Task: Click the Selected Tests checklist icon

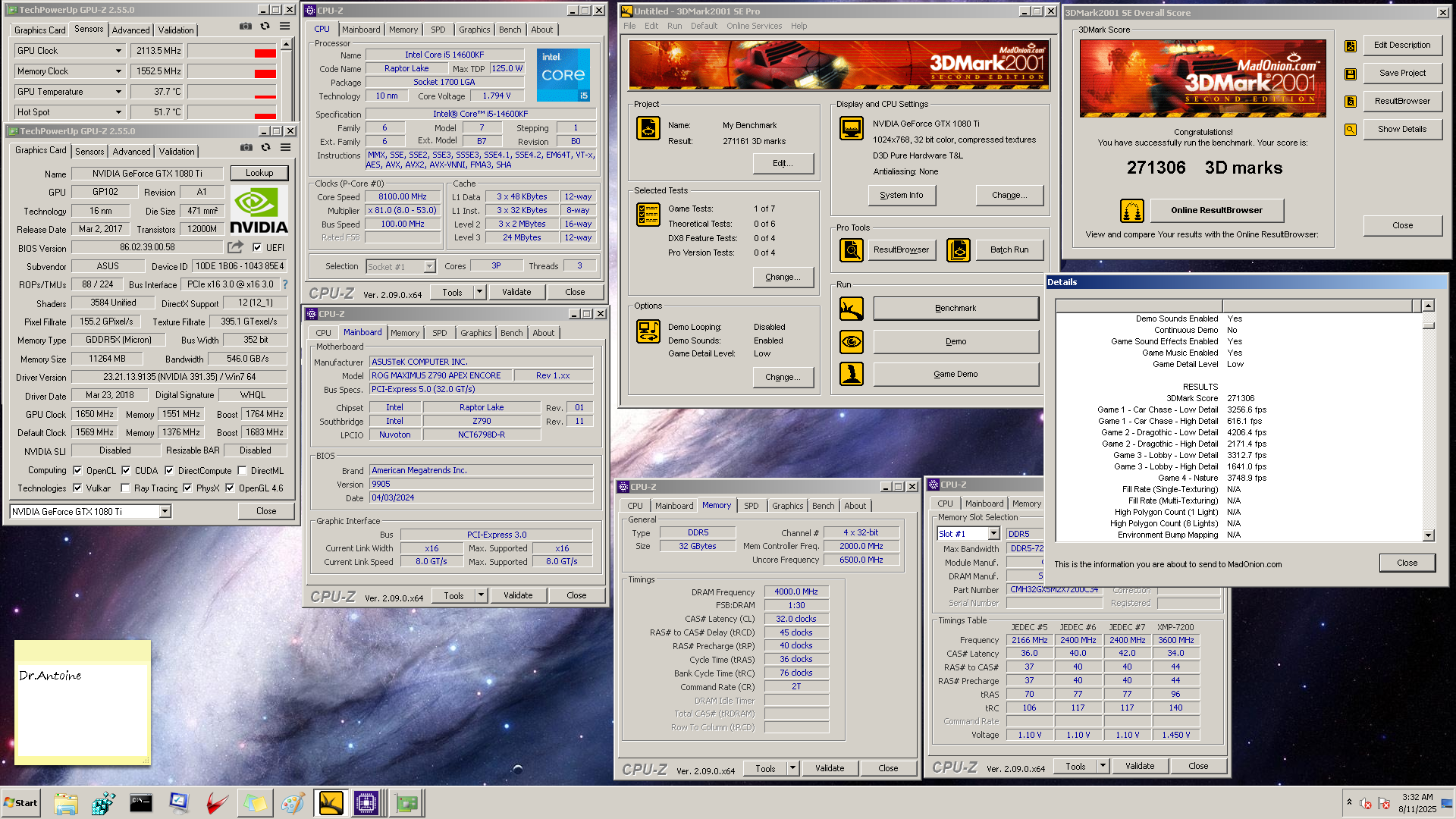Action: click(648, 215)
